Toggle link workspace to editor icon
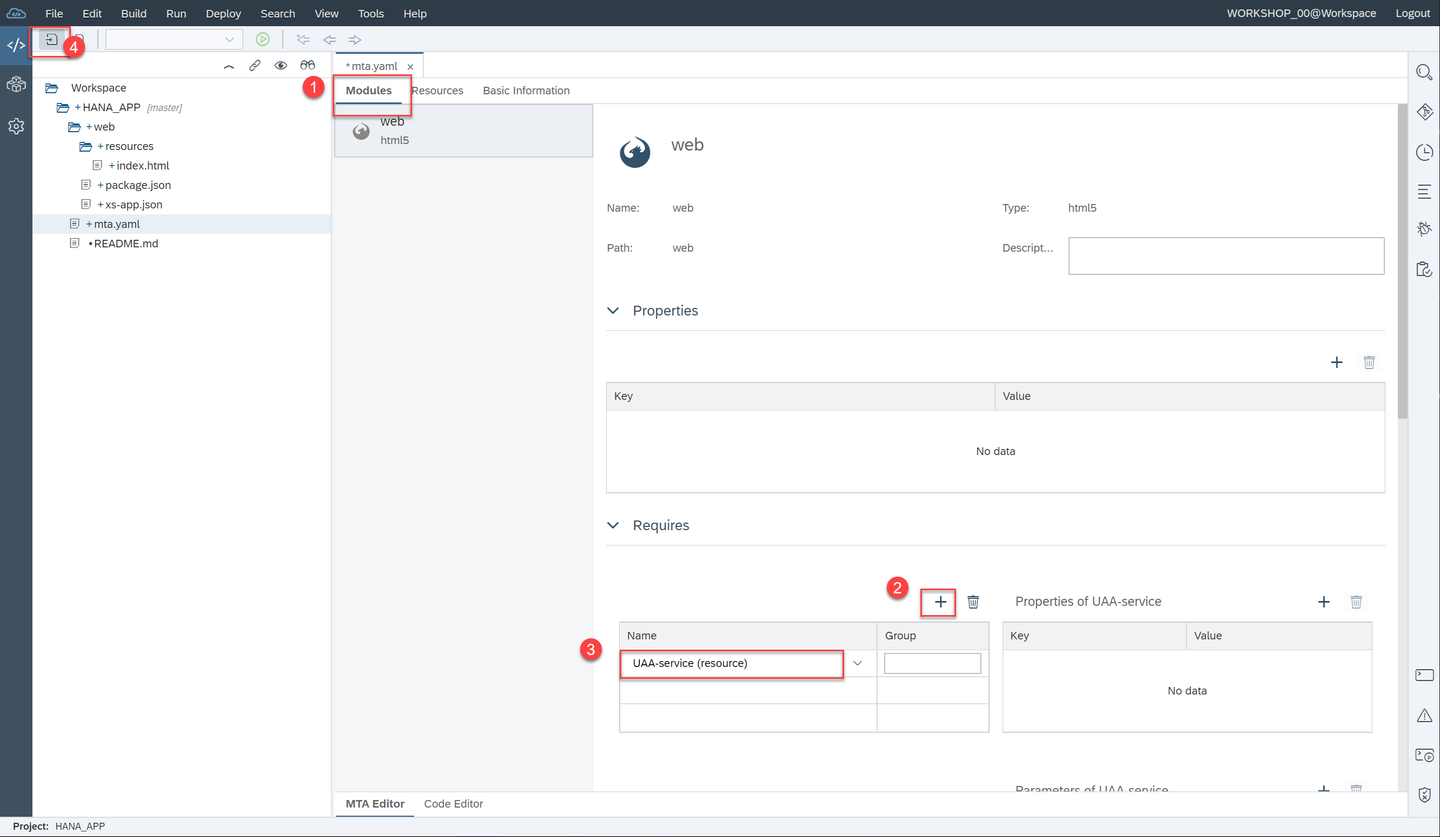The width and height of the screenshot is (1440, 837). [255, 66]
